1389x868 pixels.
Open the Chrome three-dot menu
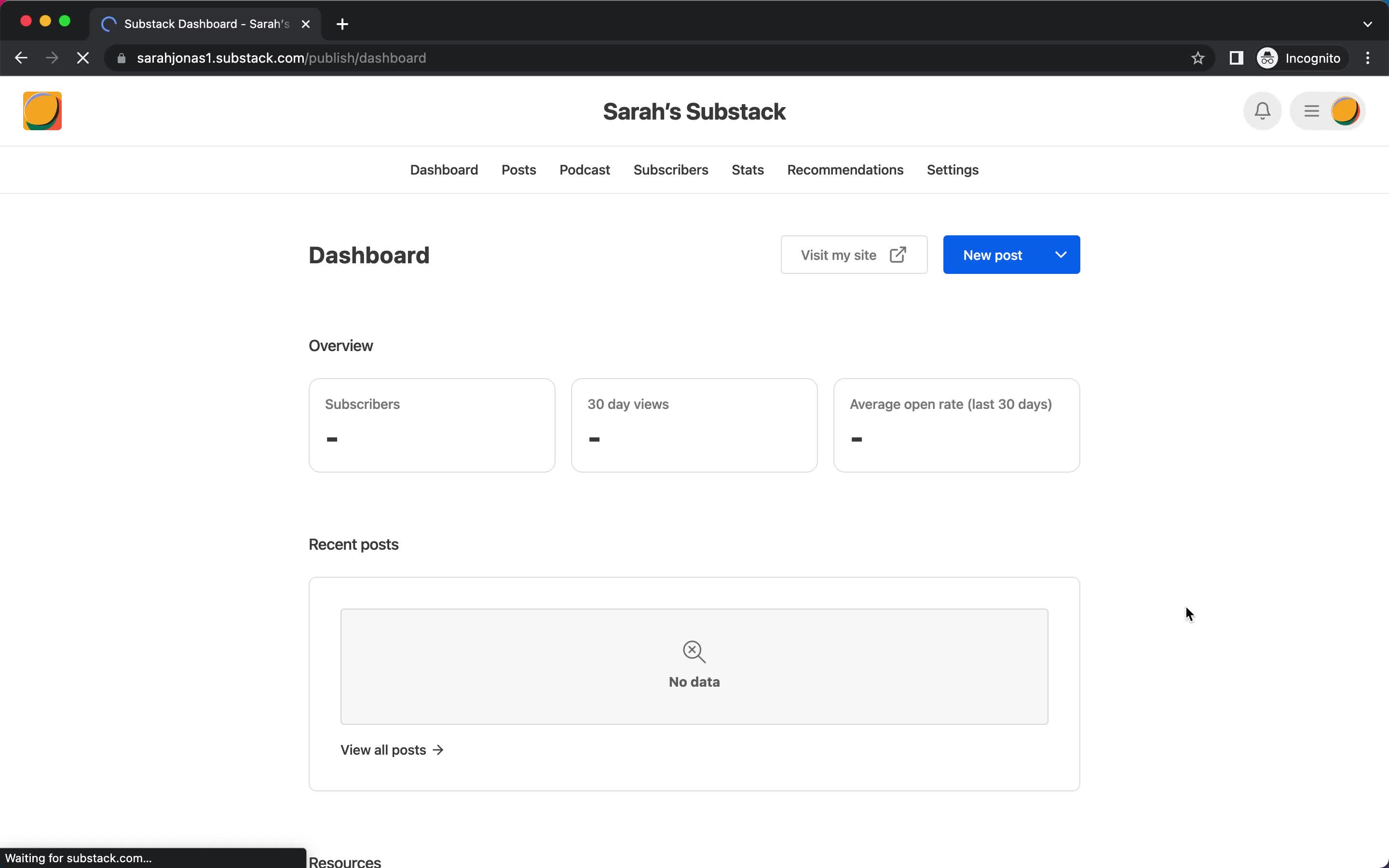pyautogui.click(x=1368, y=58)
